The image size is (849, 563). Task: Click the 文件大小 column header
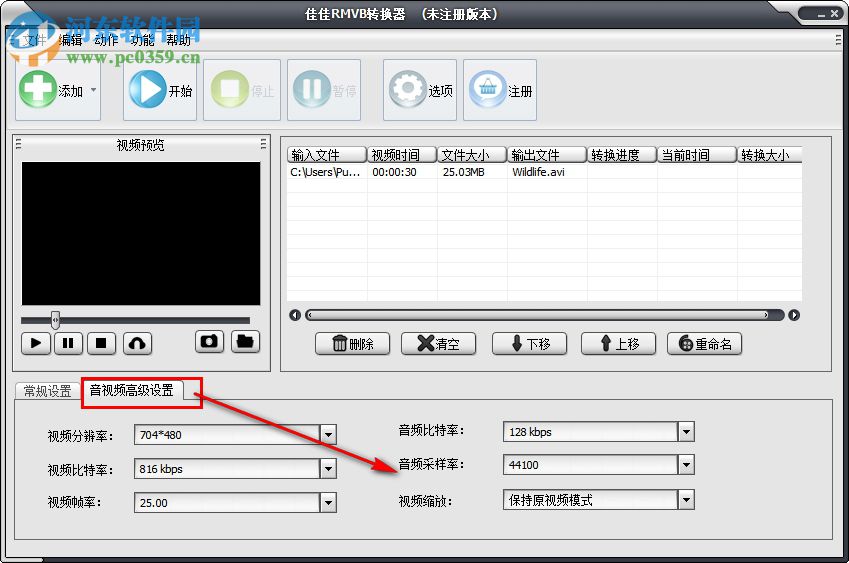(x=472, y=155)
